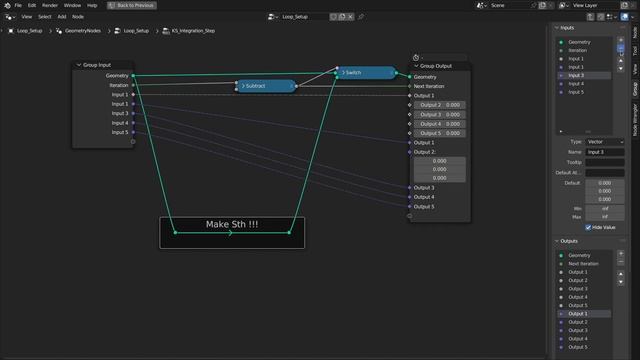Toggle snapping in the node editor
The height and width of the screenshot is (360, 640).
click(600, 17)
